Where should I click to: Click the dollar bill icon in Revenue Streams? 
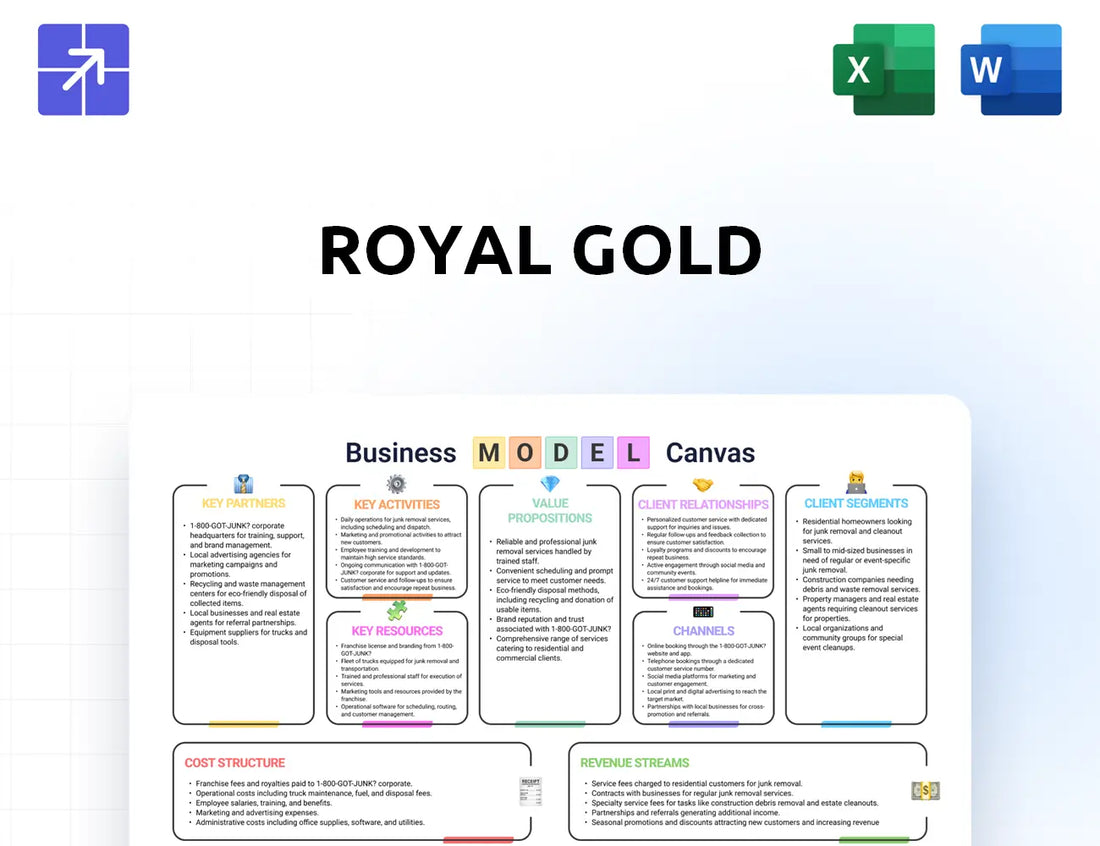pyautogui.click(x=925, y=791)
